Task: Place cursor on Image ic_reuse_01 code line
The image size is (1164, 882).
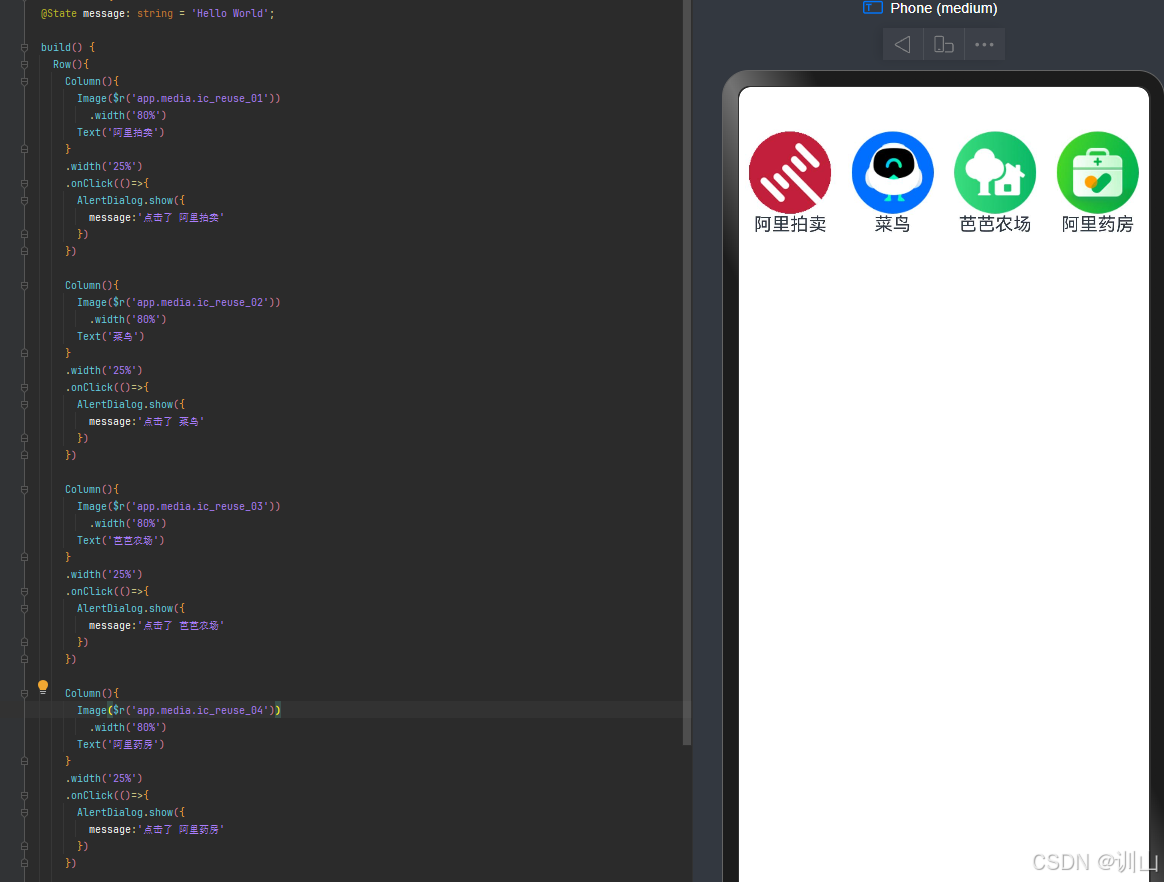Action: (x=178, y=98)
